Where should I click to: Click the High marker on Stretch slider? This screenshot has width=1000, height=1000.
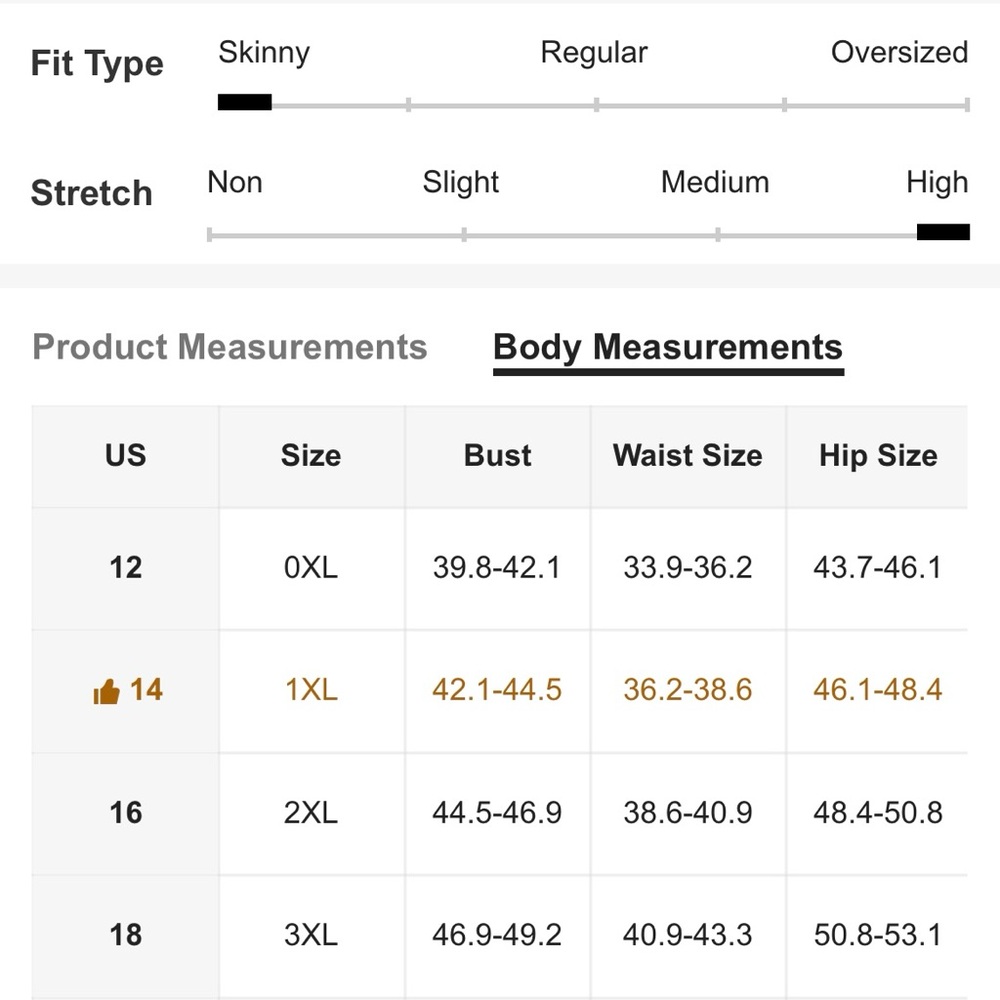click(943, 233)
